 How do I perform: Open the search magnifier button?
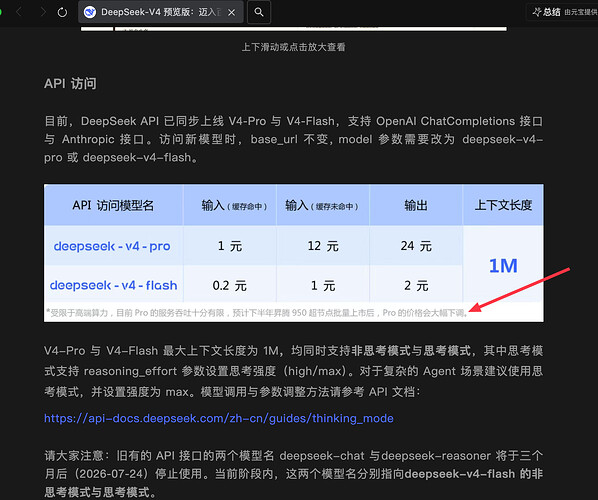point(259,12)
